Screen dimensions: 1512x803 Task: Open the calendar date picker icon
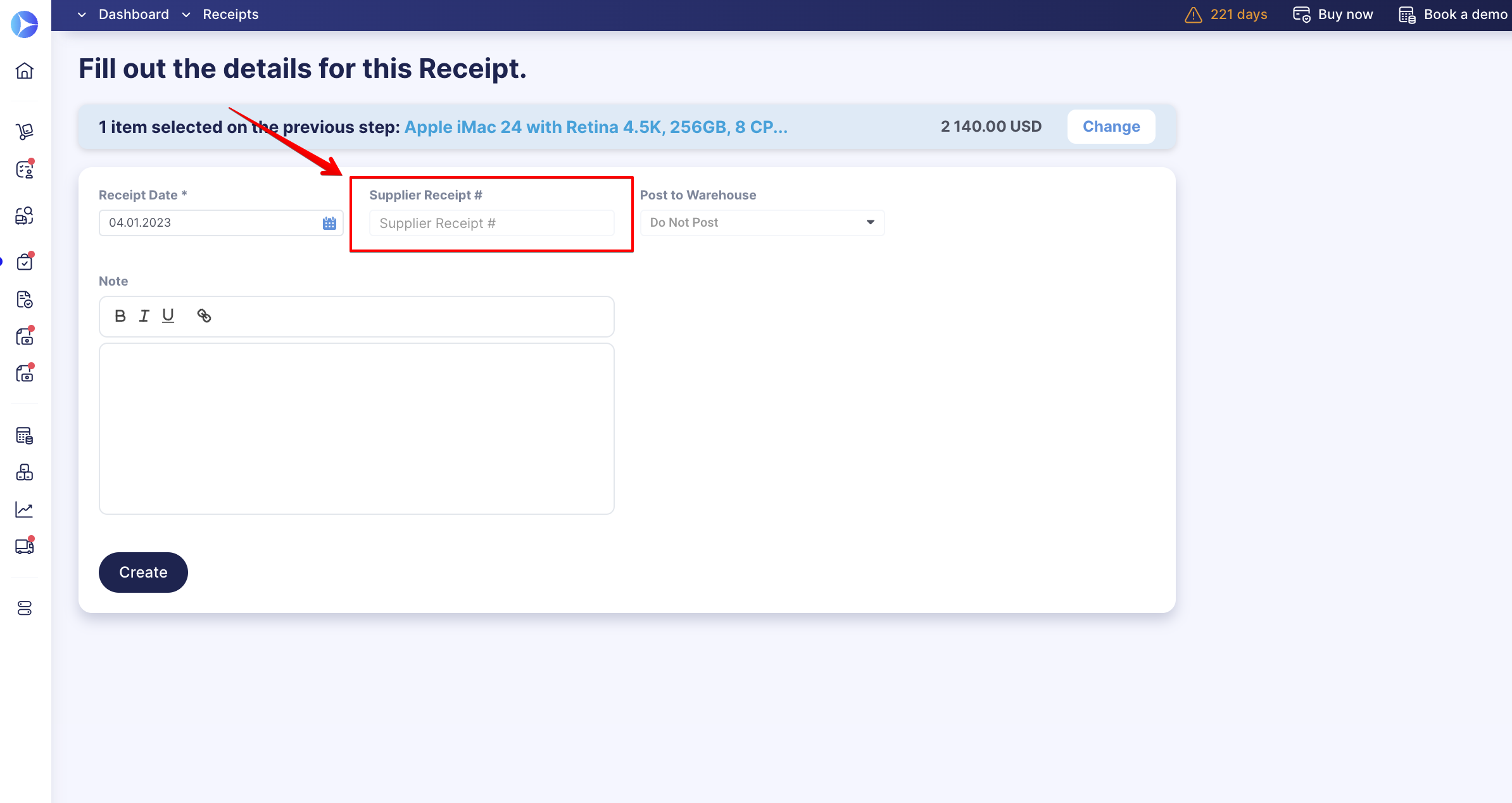click(329, 223)
